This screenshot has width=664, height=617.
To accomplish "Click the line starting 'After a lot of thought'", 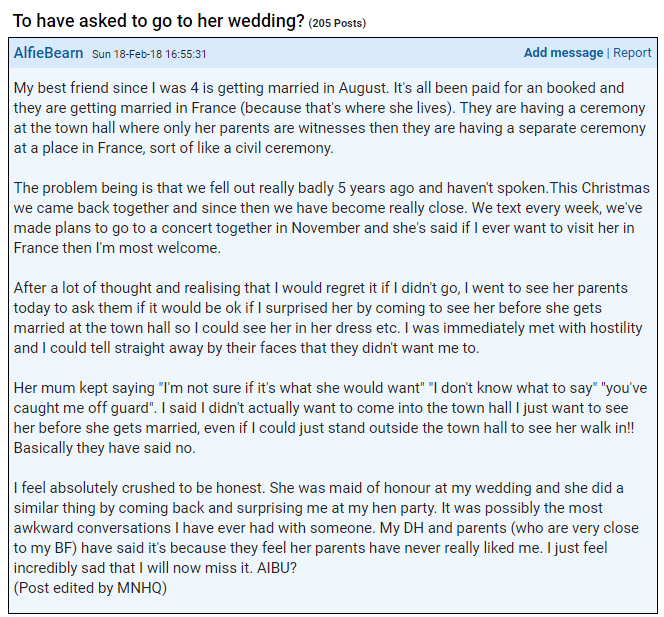I will (321, 288).
